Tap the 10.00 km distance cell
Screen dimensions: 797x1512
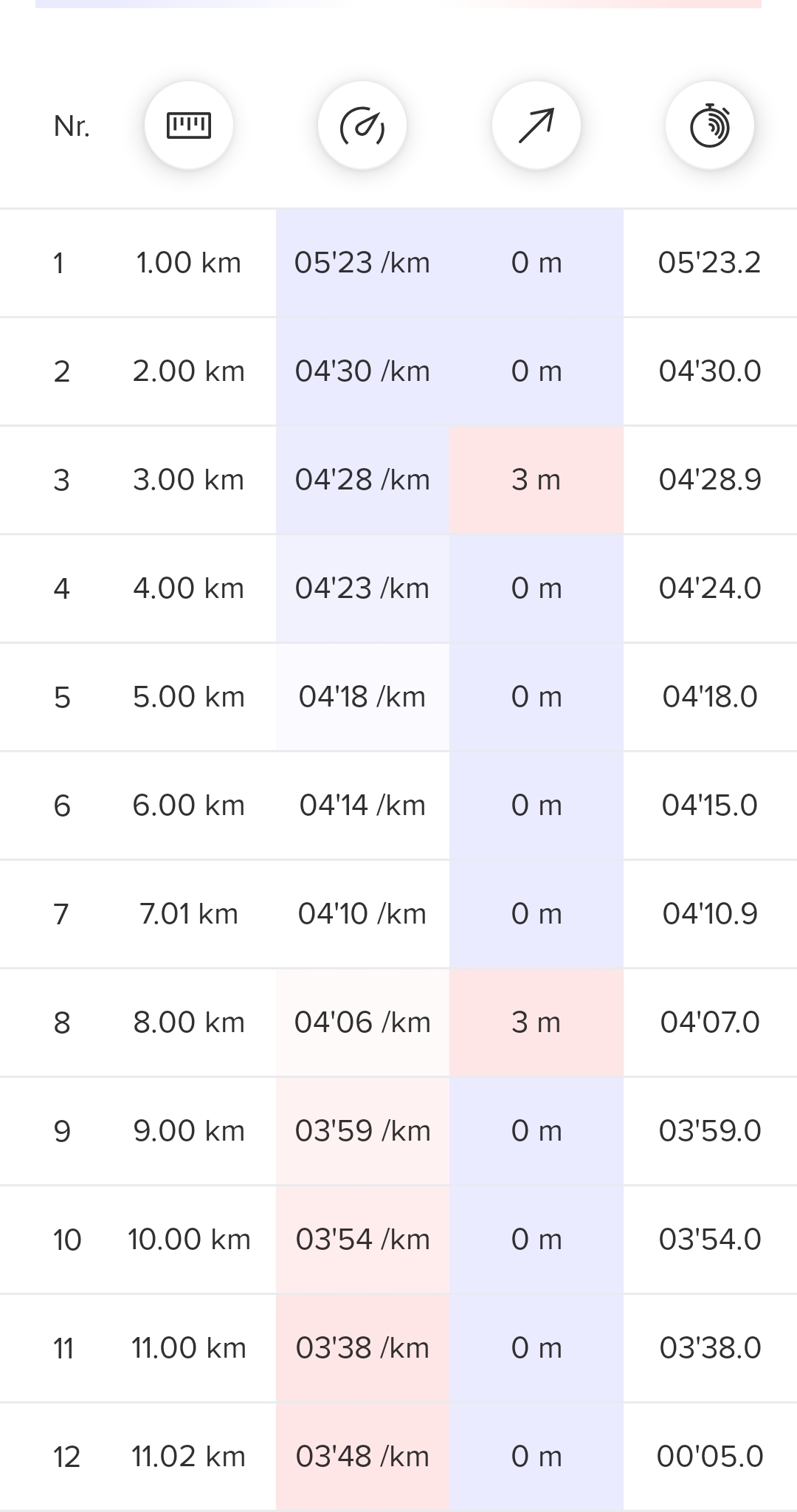pos(189,1240)
